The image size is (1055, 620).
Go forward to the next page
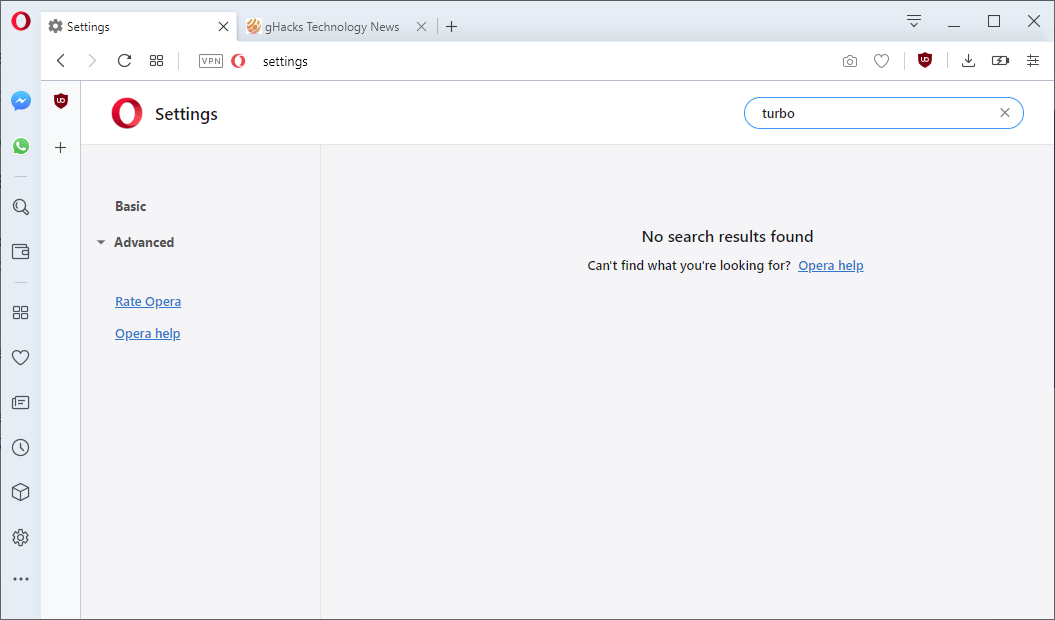[92, 61]
